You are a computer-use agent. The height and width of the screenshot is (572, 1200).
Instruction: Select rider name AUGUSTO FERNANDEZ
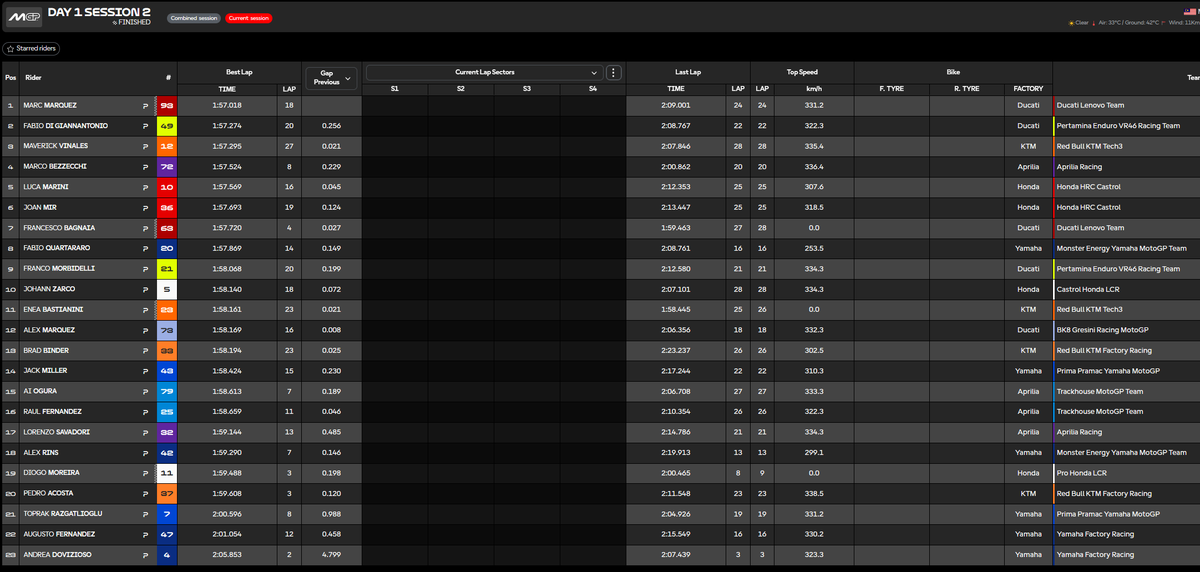[60, 535]
